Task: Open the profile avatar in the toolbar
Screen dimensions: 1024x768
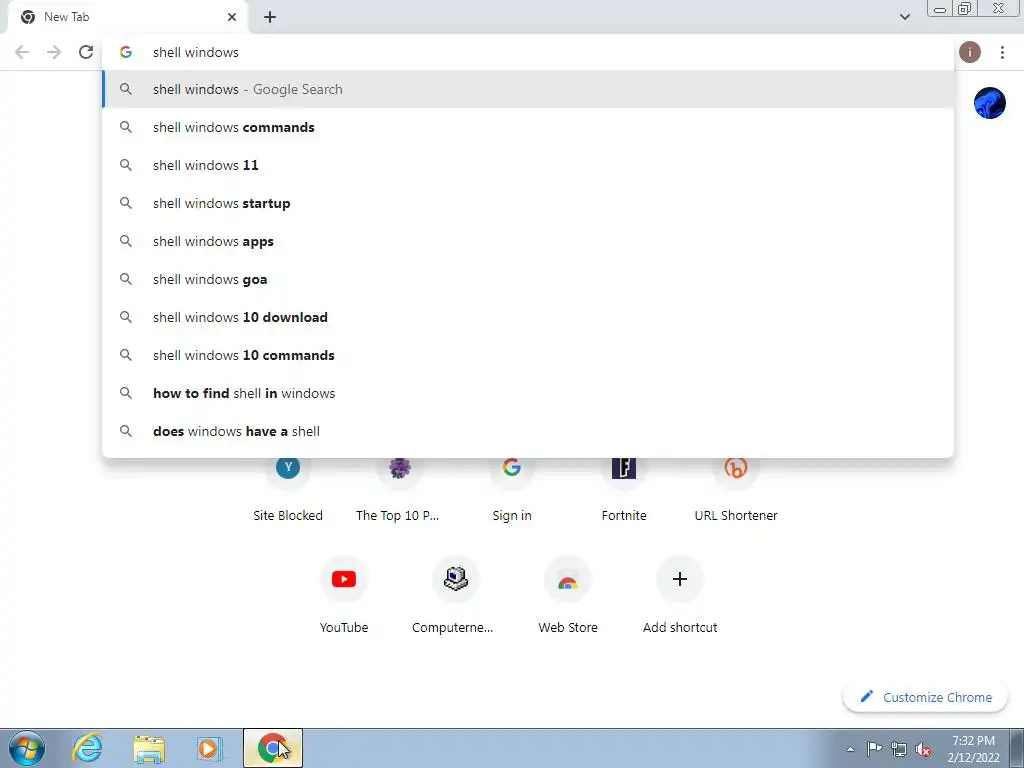Action: (x=970, y=52)
